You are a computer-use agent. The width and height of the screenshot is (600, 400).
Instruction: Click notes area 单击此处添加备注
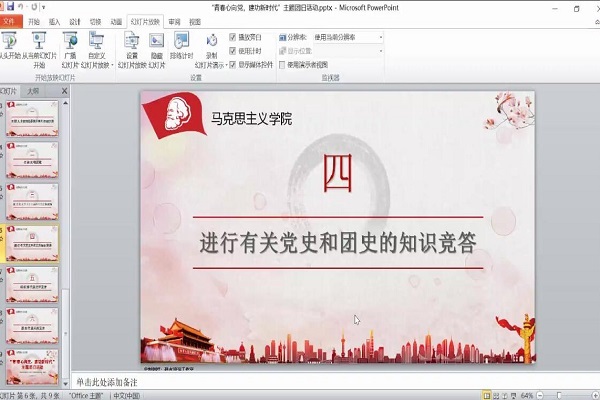coord(107,382)
